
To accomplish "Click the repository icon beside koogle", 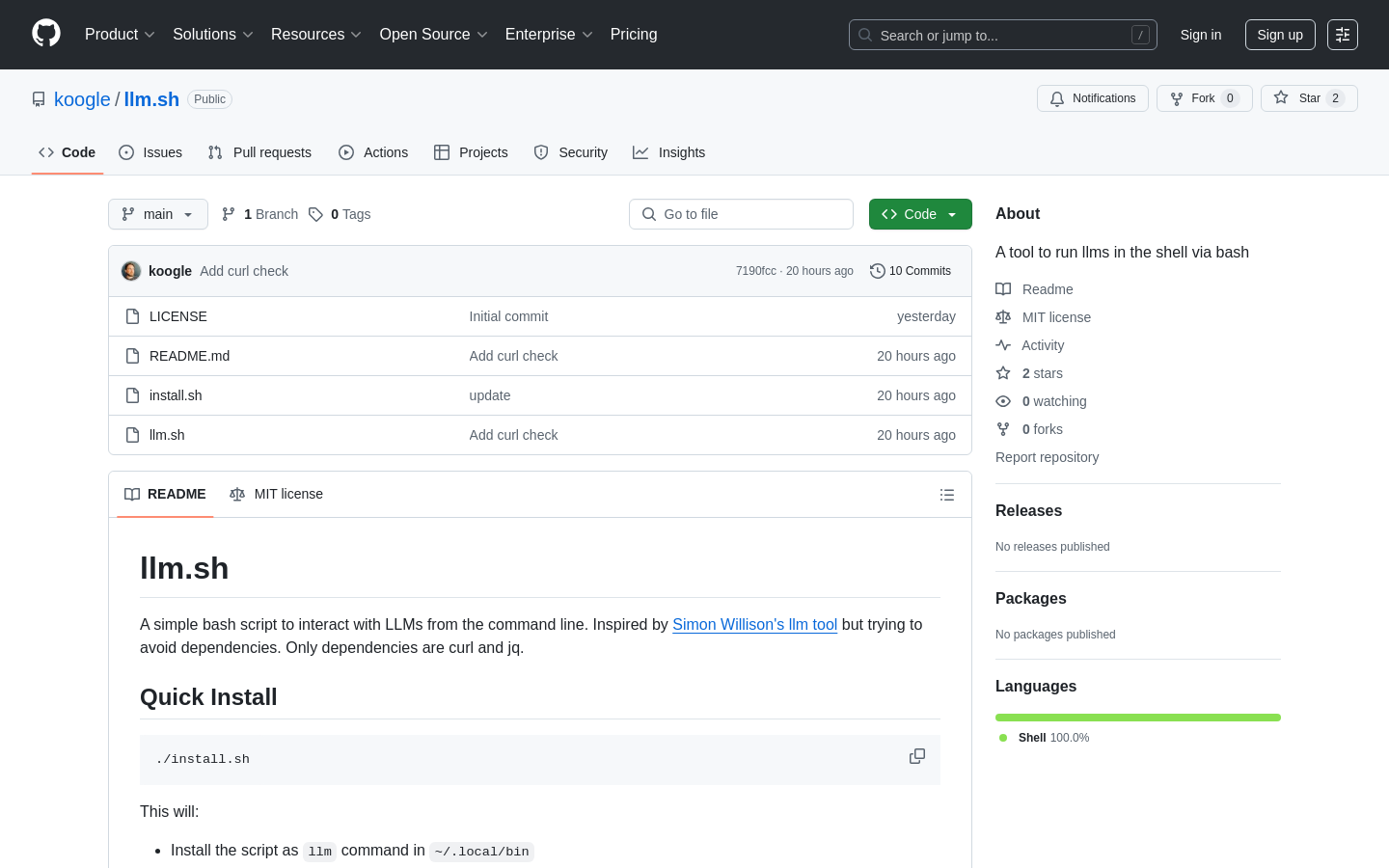I will (39, 99).
